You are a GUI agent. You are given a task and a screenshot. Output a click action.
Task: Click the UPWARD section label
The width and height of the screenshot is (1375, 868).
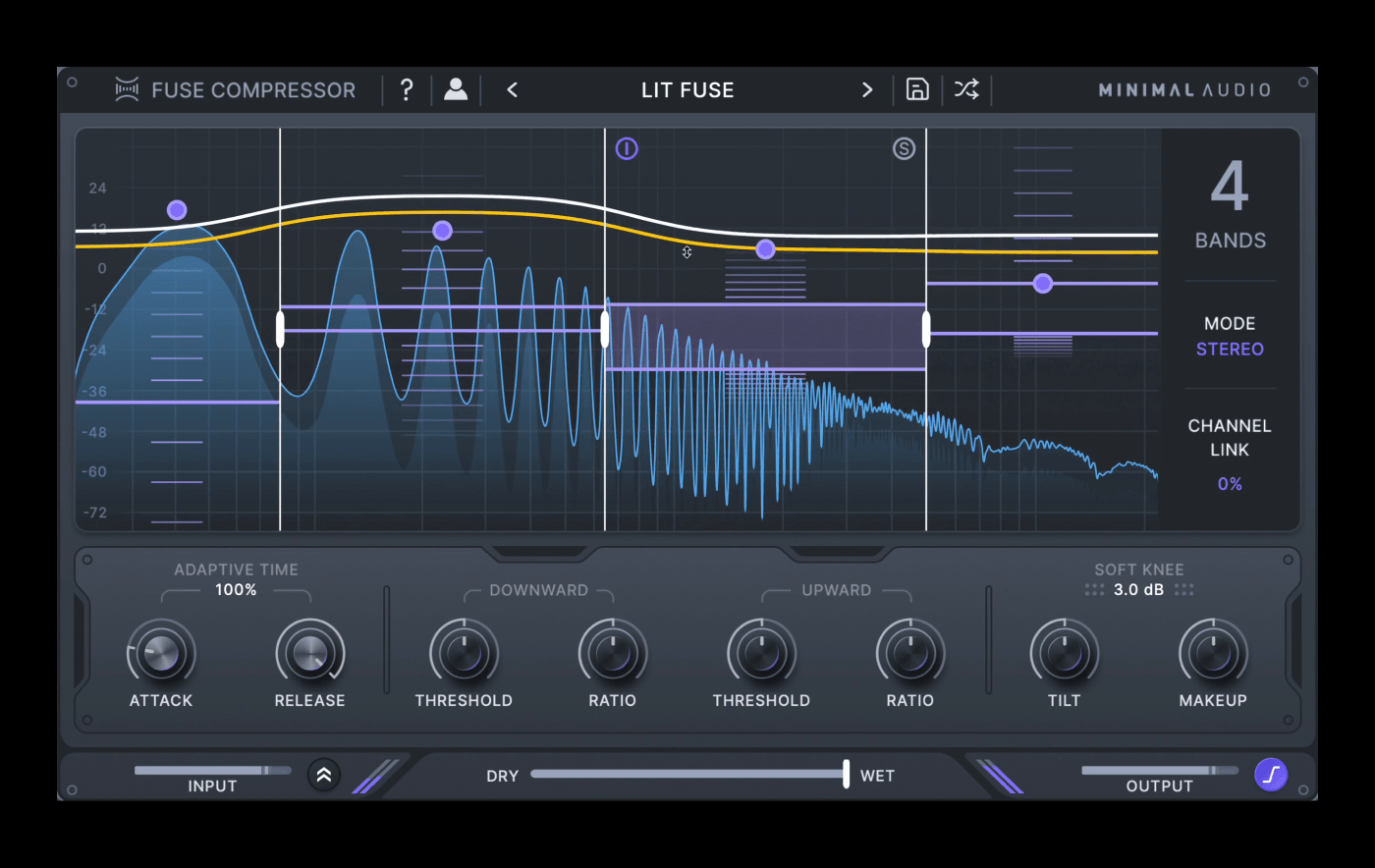[x=837, y=590]
